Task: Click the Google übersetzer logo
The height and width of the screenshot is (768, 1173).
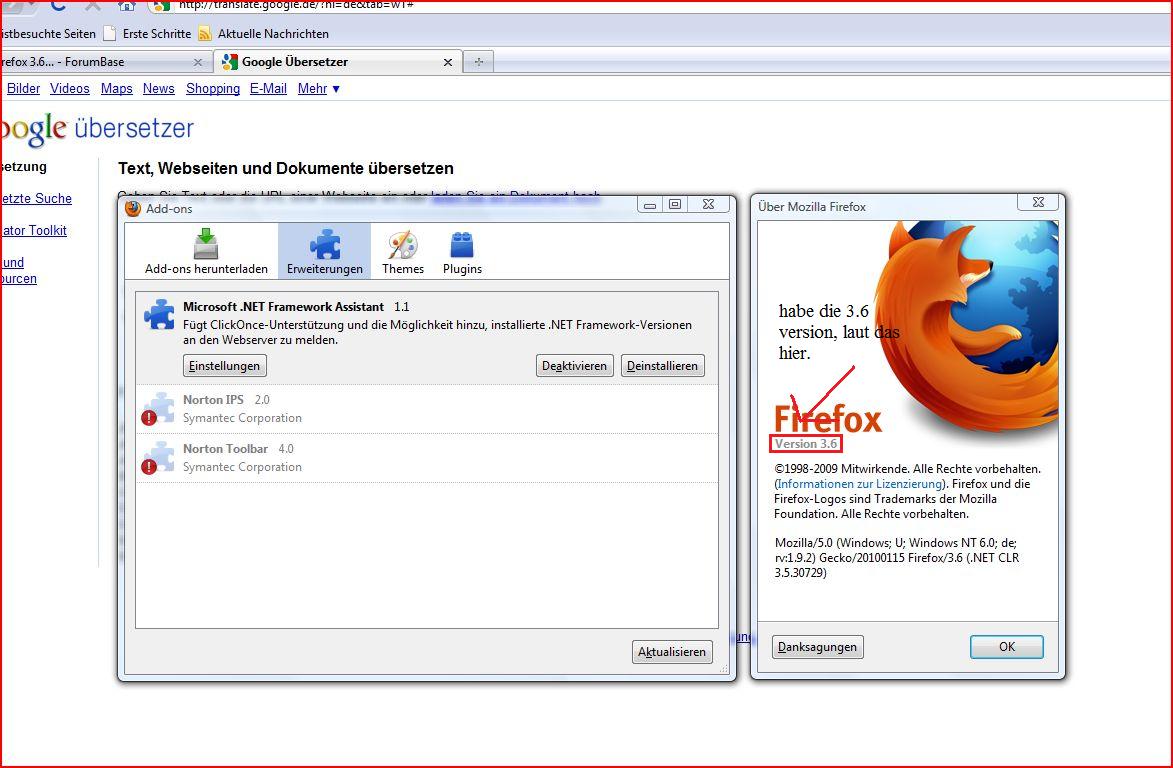Action: coord(97,129)
